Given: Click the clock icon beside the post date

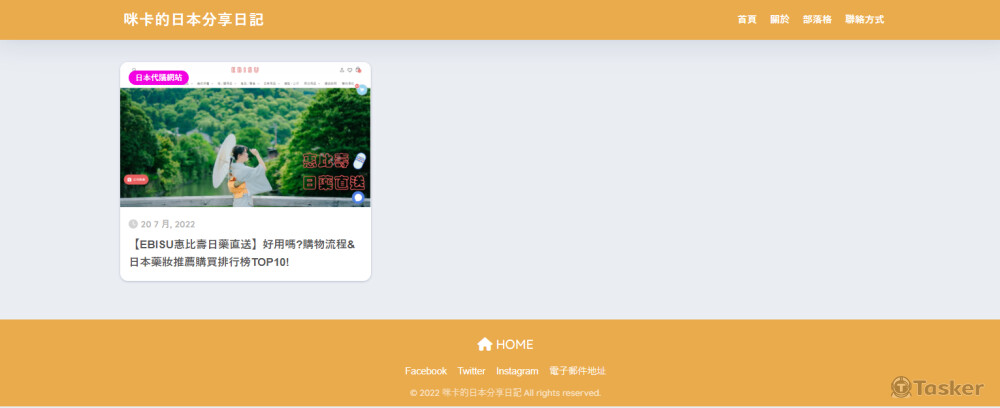Looking at the screenshot, I should (x=133, y=224).
